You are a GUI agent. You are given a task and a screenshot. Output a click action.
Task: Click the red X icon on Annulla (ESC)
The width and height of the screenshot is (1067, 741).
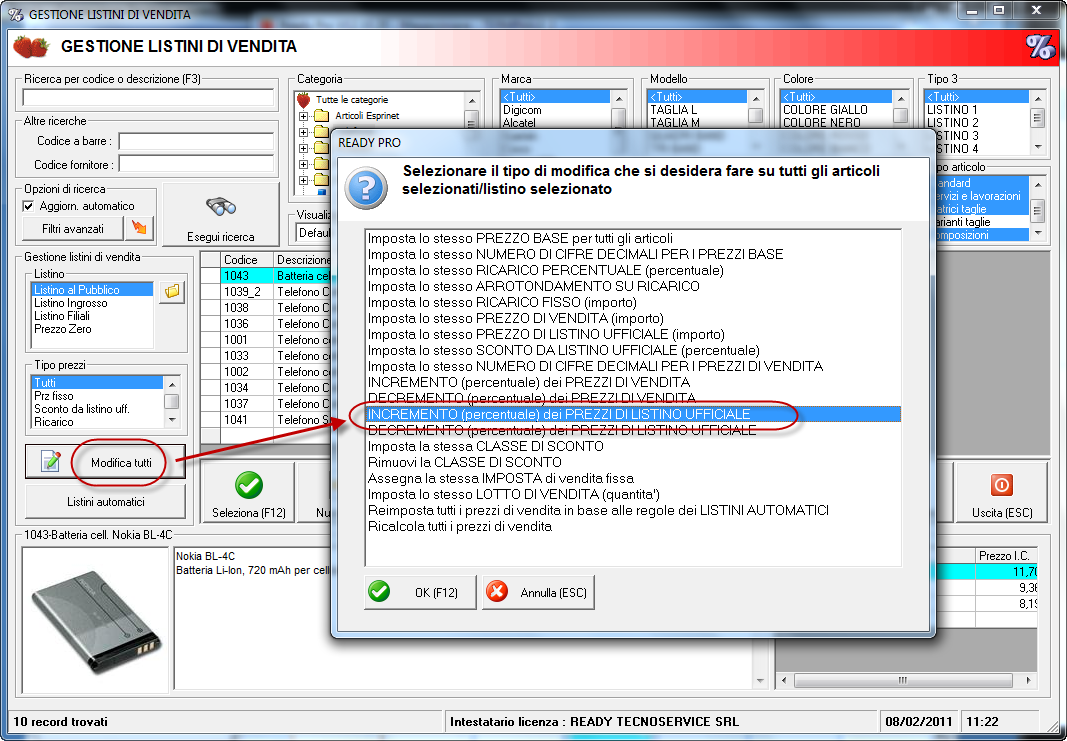point(497,591)
